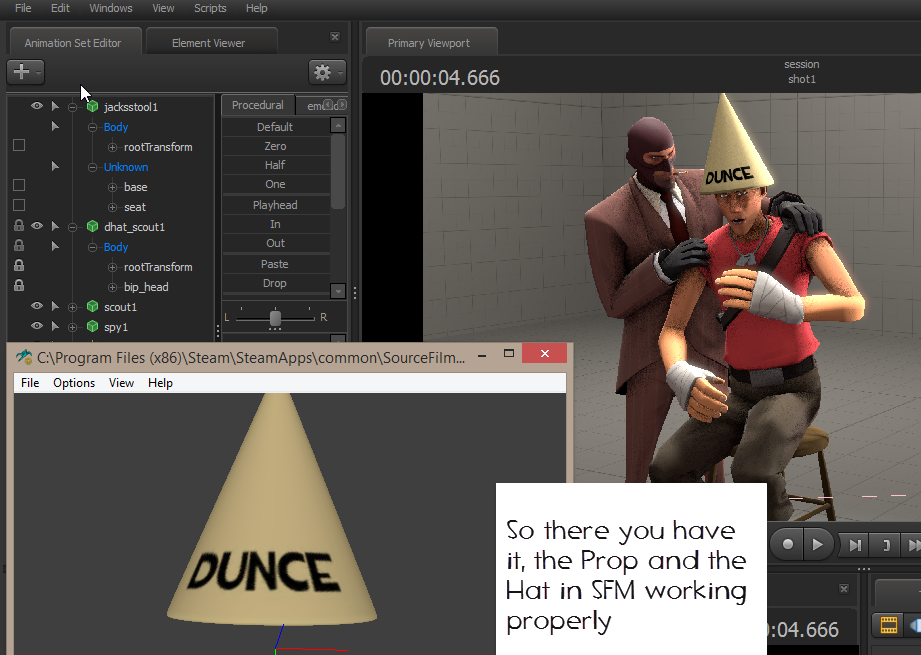This screenshot has width=921, height=655.
Task: Open the Scripts menu
Action: click(210, 8)
